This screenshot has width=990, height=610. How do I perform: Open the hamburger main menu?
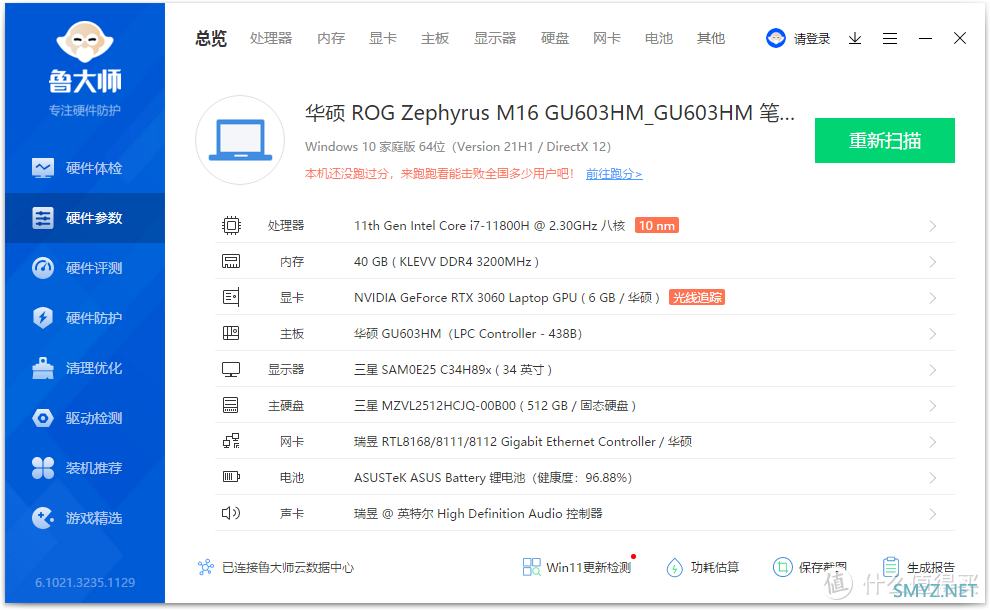tap(890, 39)
